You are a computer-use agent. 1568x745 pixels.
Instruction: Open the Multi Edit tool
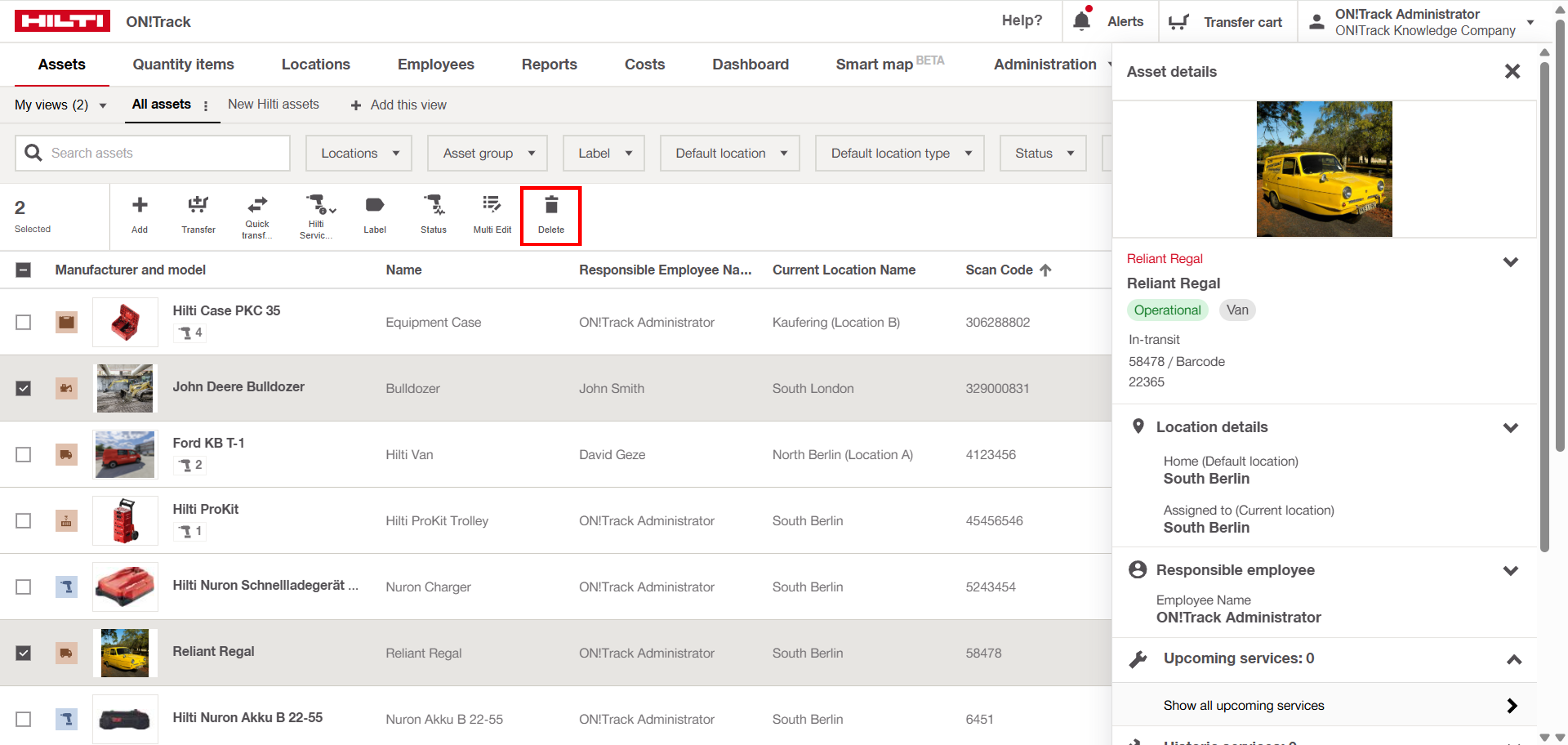(491, 205)
